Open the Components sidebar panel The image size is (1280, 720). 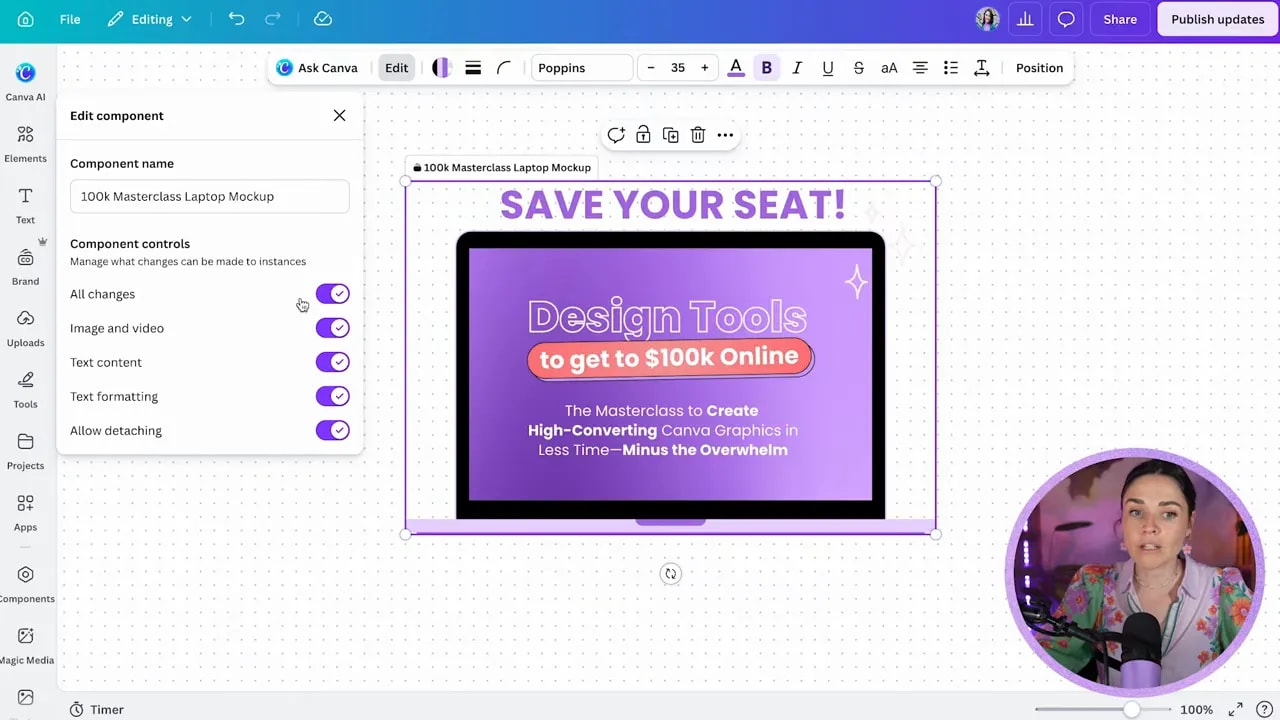coord(25,584)
